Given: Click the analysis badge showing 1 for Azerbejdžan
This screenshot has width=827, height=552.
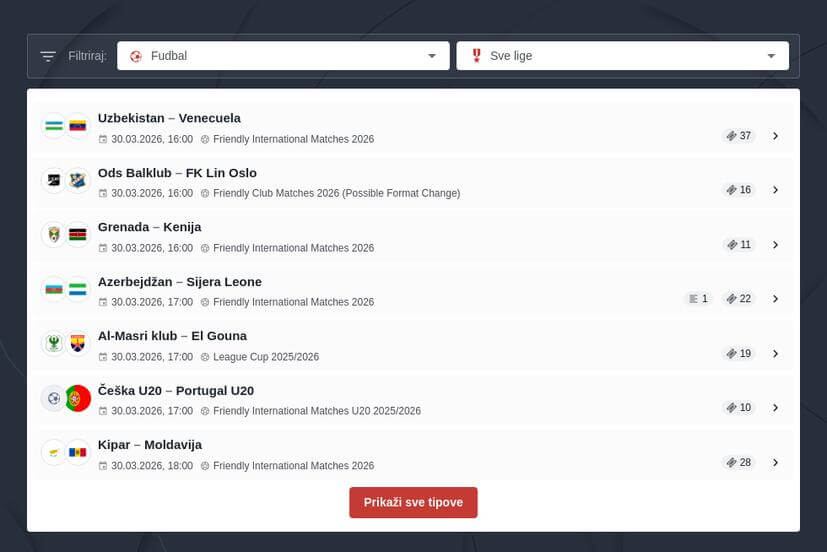Looking at the screenshot, I should tap(698, 299).
